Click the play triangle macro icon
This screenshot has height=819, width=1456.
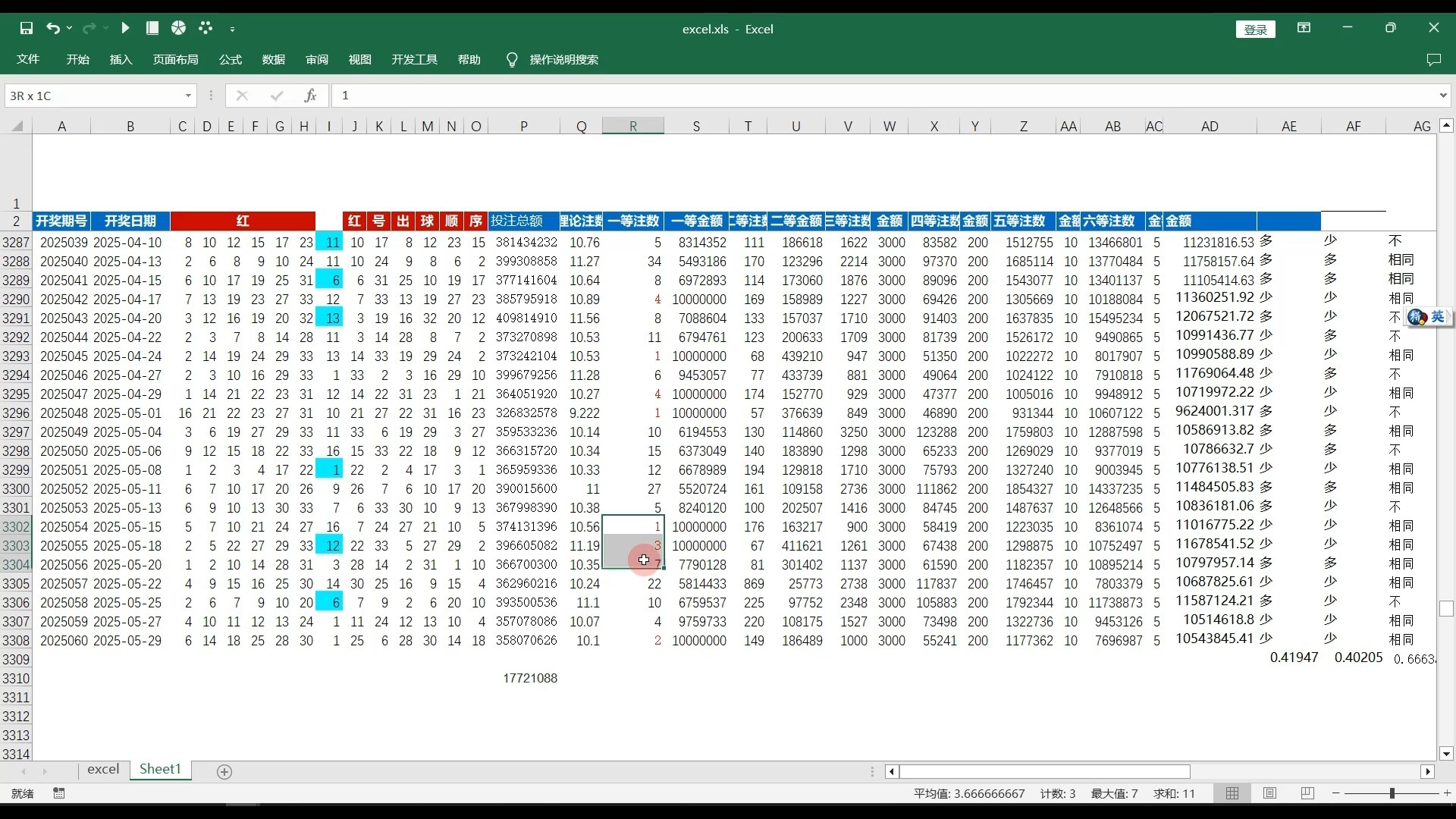[126, 28]
